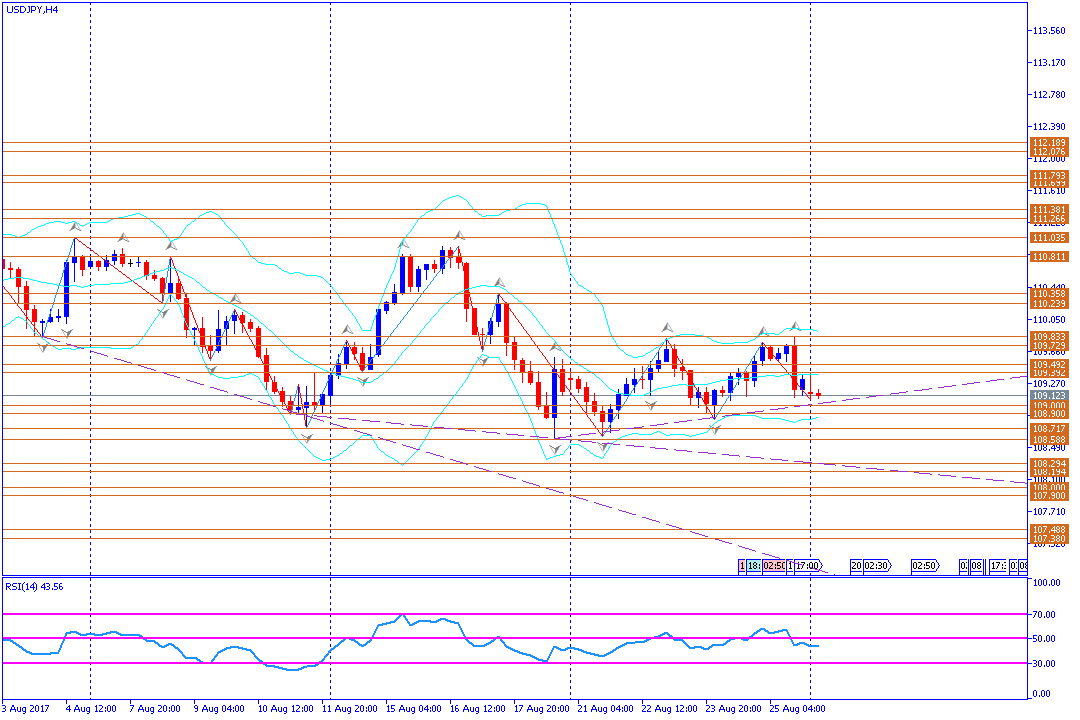Viewport: 1080px width, 720px height.
Task: Click the 109.833 level price label
Action: (x=1049, y=337)
